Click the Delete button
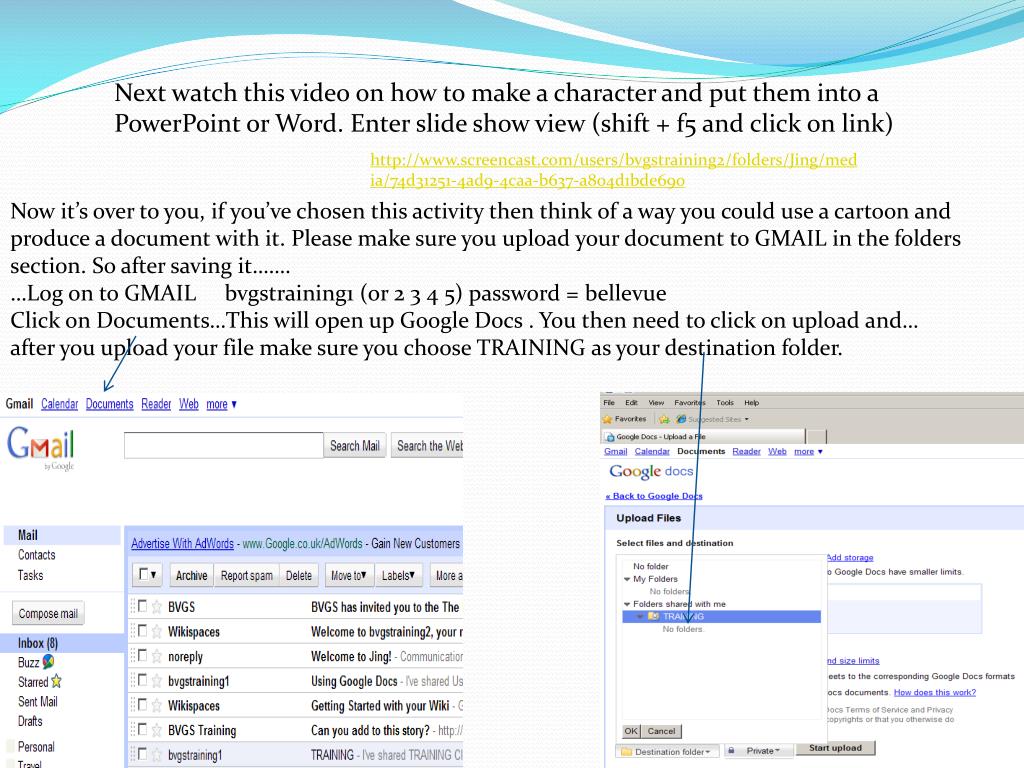Screen dimensions: 1024x768 pyautogui.click(x=298, y=575)
